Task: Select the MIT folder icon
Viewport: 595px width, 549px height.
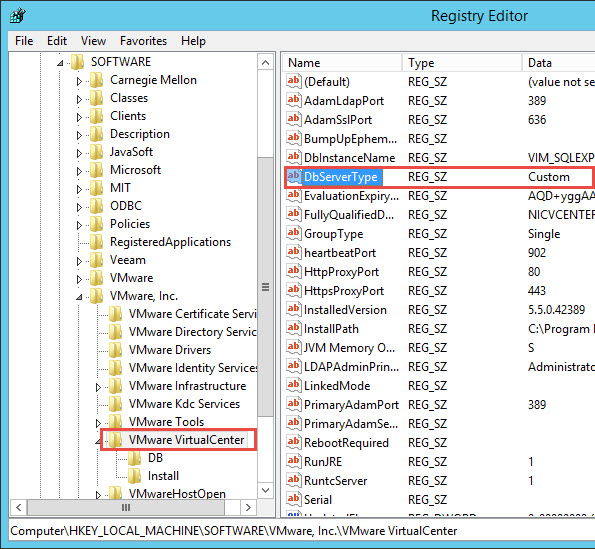Action: [x=96, y=188]
